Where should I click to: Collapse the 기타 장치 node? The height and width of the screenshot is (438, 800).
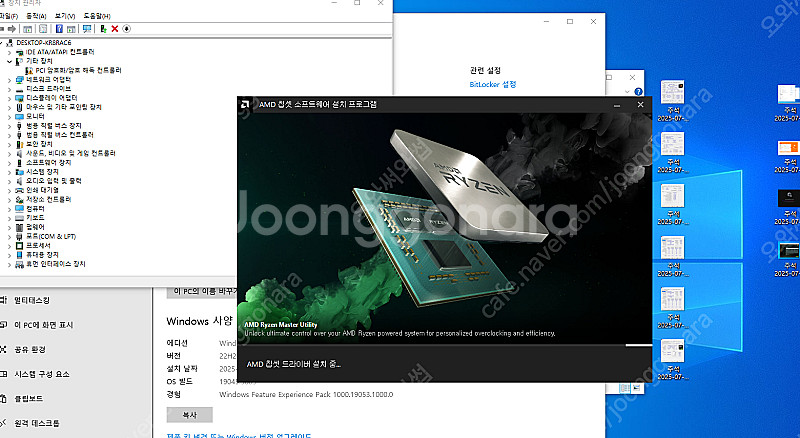(x=9, y=61)
